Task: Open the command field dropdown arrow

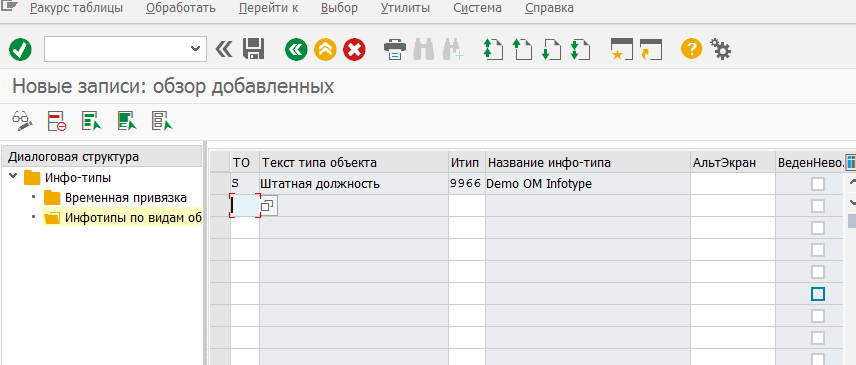Action: [195, 49]
